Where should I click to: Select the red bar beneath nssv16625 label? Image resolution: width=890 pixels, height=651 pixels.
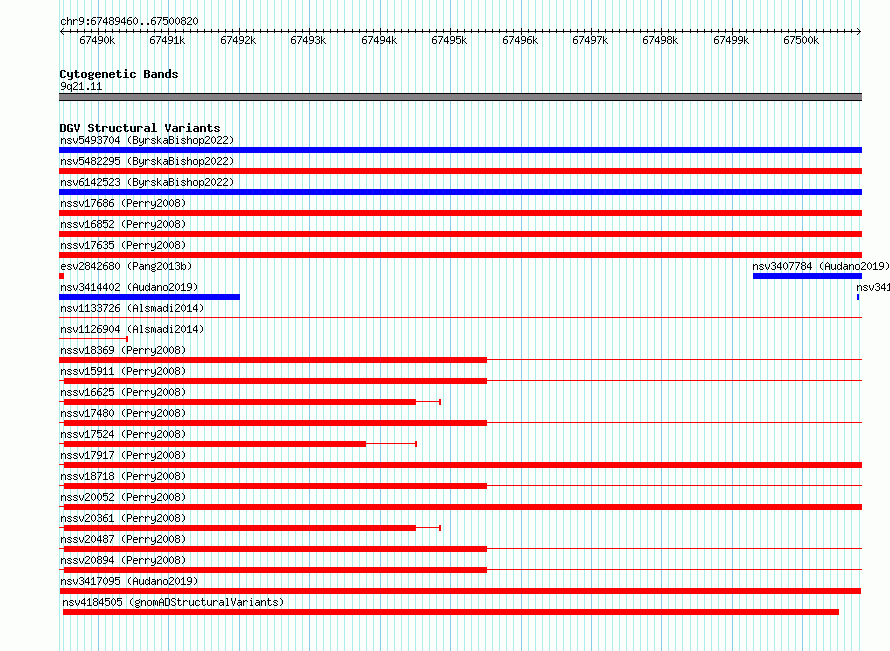pyautogui.click(x=240, y=402)
